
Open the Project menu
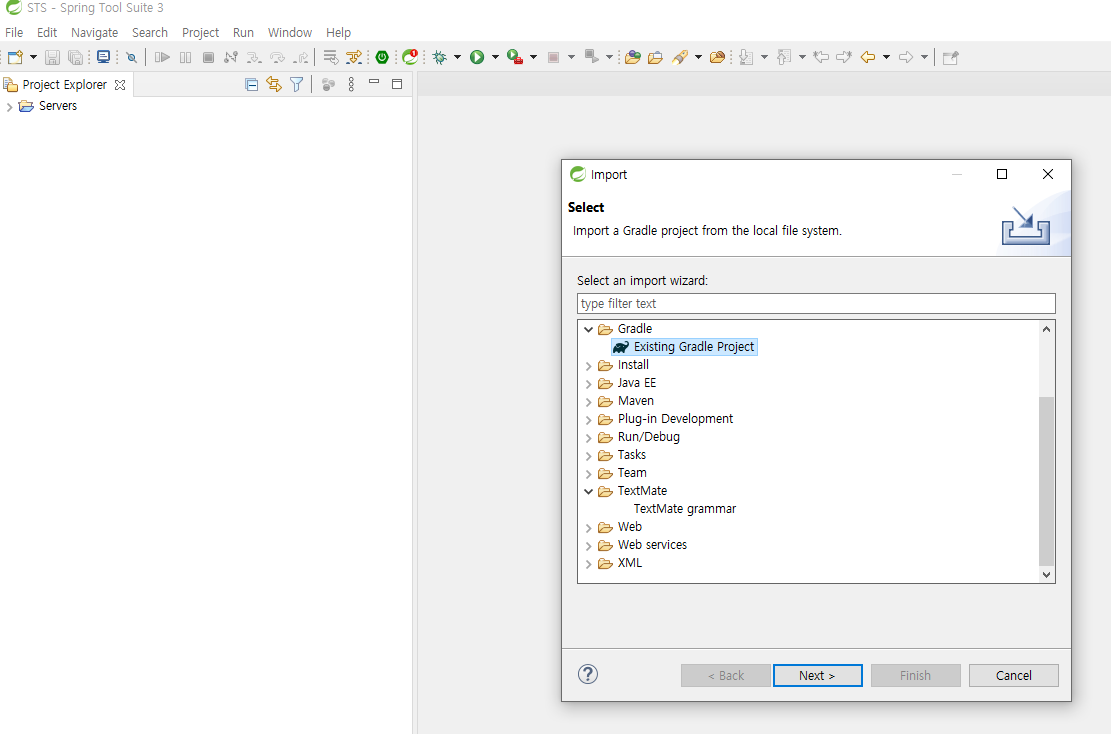coord(201,33)
